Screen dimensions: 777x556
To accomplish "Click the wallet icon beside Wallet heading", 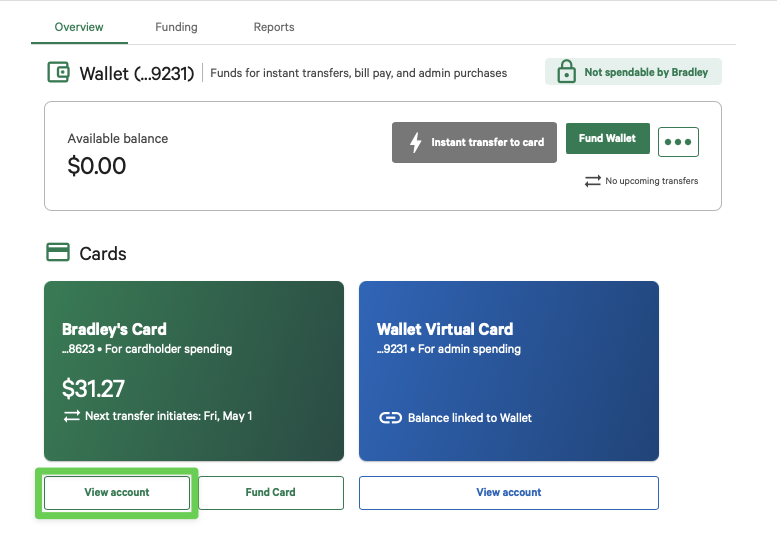I will point(58,73).
